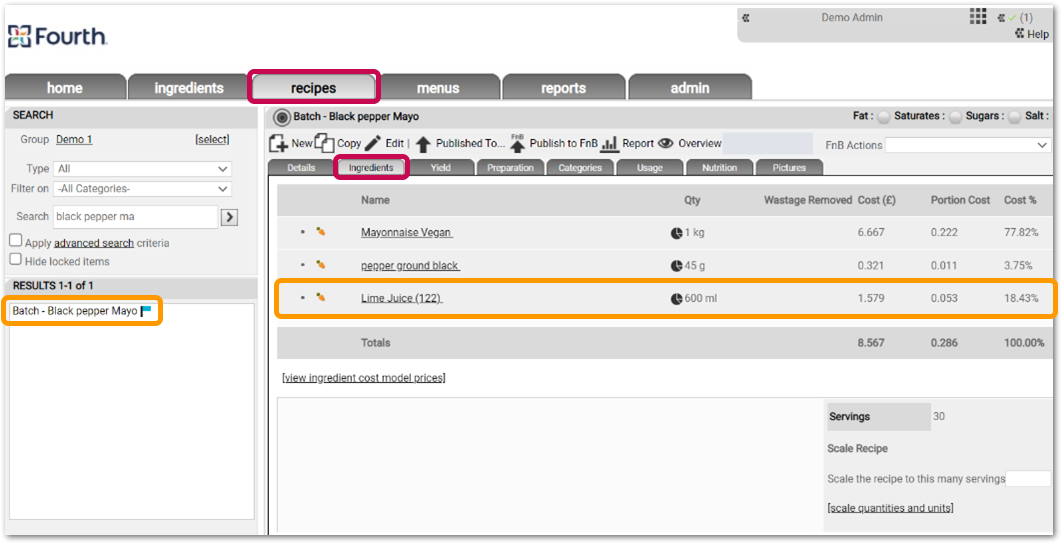Open the advanced search link
Viewport: 1062px width, 544px height.
pyautogui.click(x=93, y=243)
